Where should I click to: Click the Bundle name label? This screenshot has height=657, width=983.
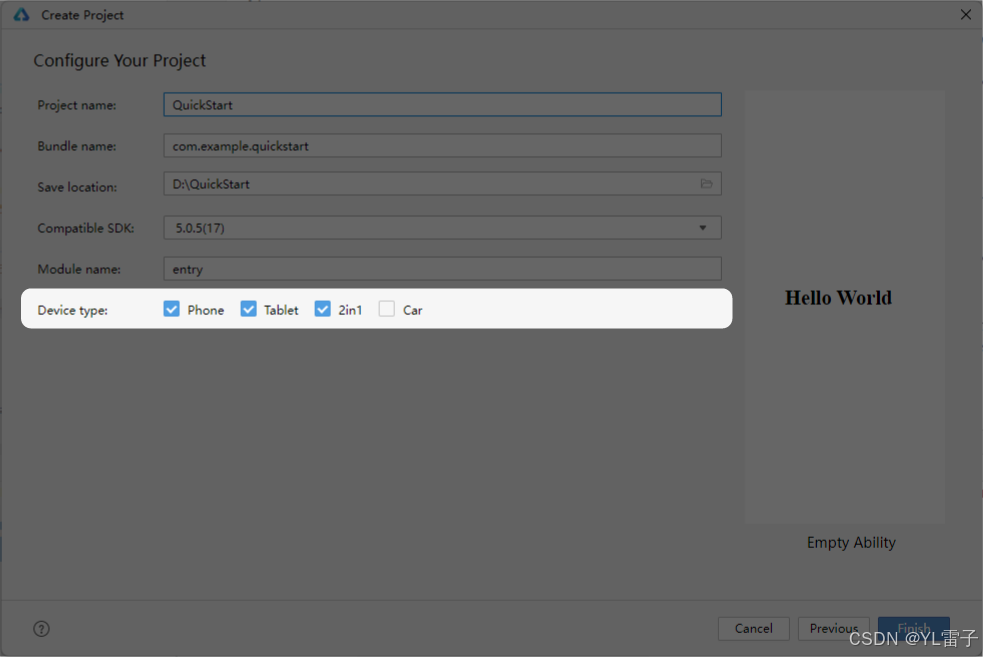(76, 146)
